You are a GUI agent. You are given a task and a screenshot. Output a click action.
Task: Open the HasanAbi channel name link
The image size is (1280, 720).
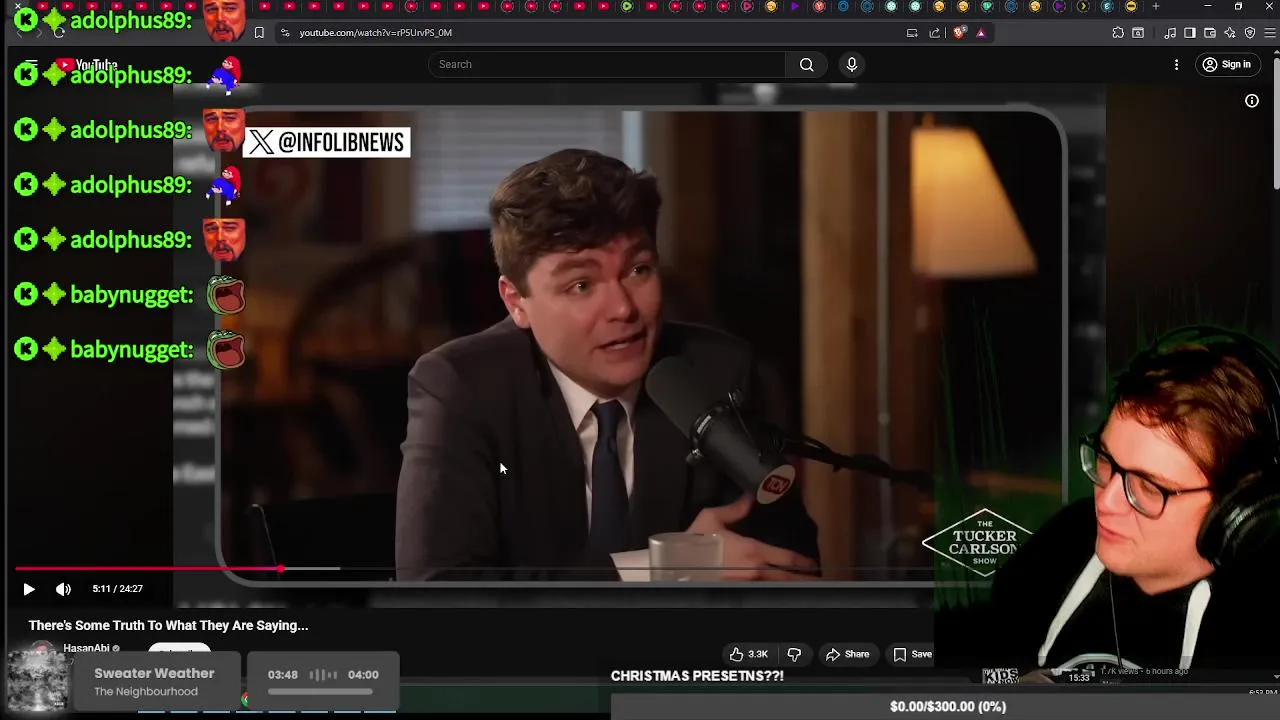pos(86,648)
